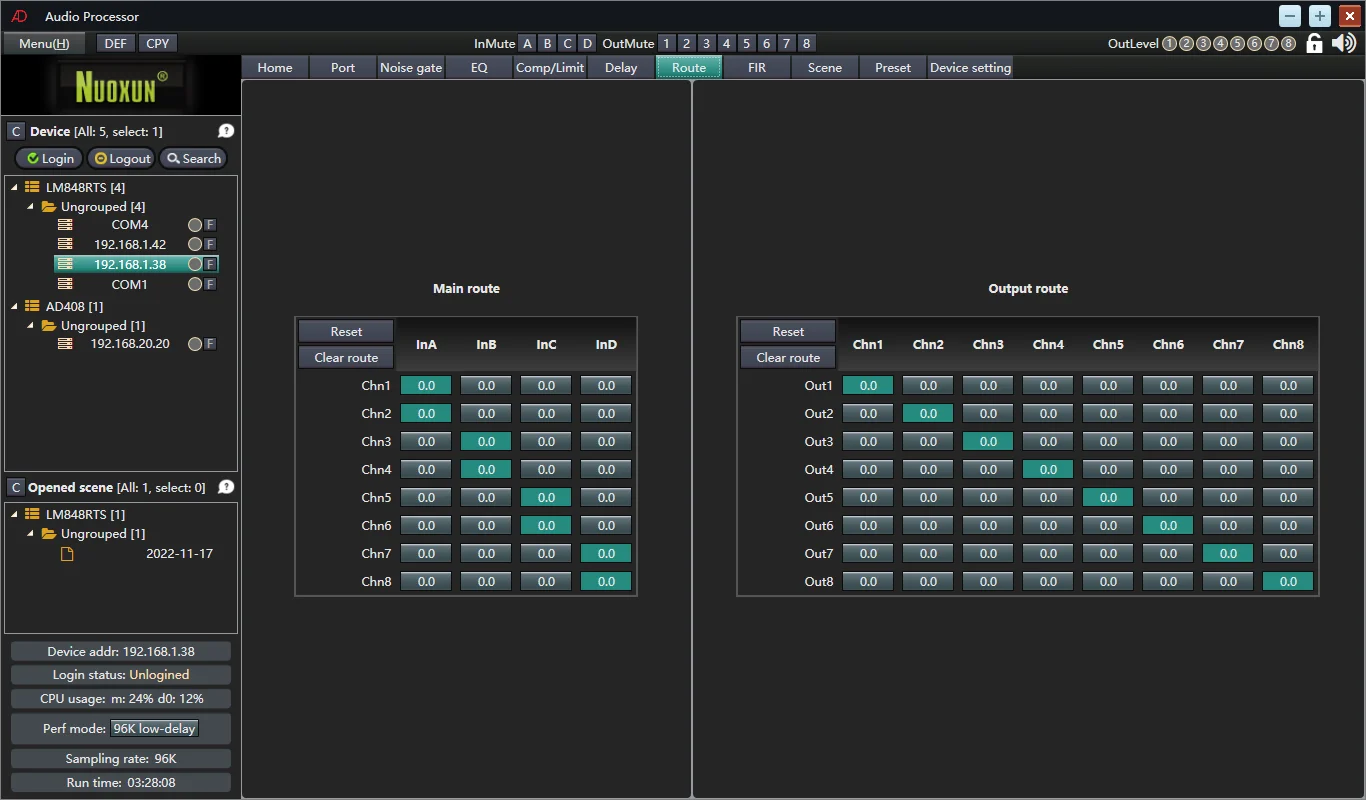This screenshot has height=800, width=1366.
Task: Click the speaker volume icon
Action: (x=1344, y=43)
